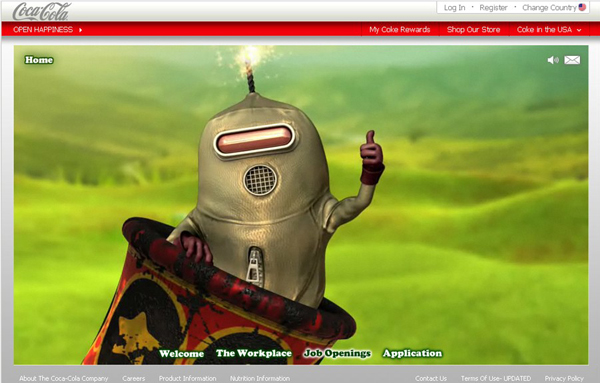Click the Careers footer link
Screen dimensions: 600x383
134,378
